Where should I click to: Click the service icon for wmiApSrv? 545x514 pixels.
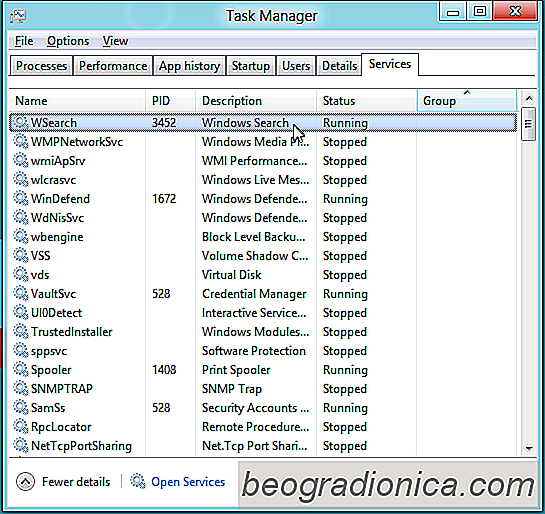point(21,161)
